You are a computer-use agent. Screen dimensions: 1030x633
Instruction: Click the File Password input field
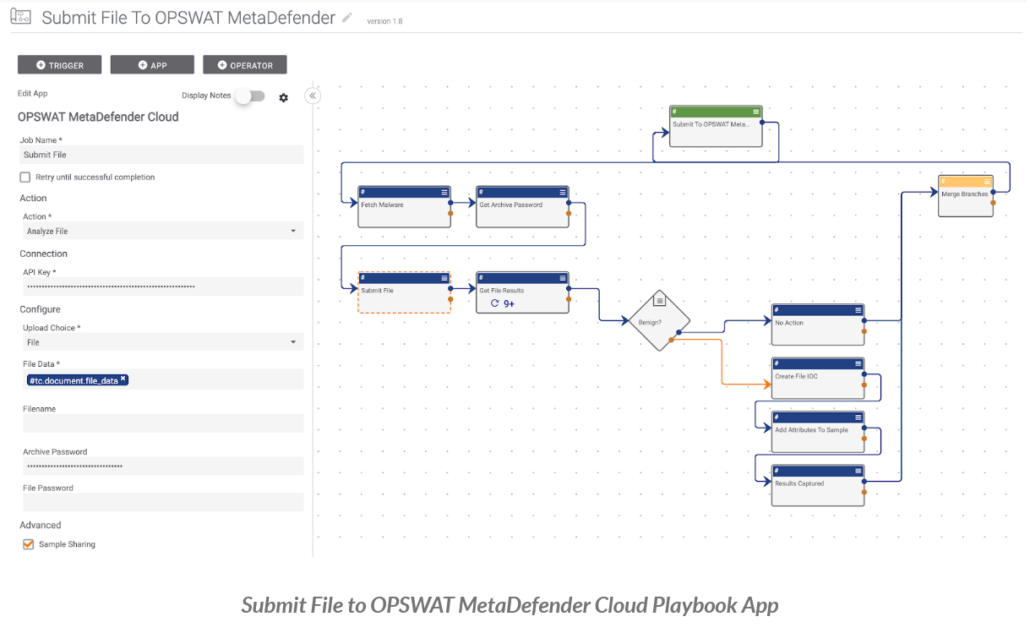click(x=162, y=502)
